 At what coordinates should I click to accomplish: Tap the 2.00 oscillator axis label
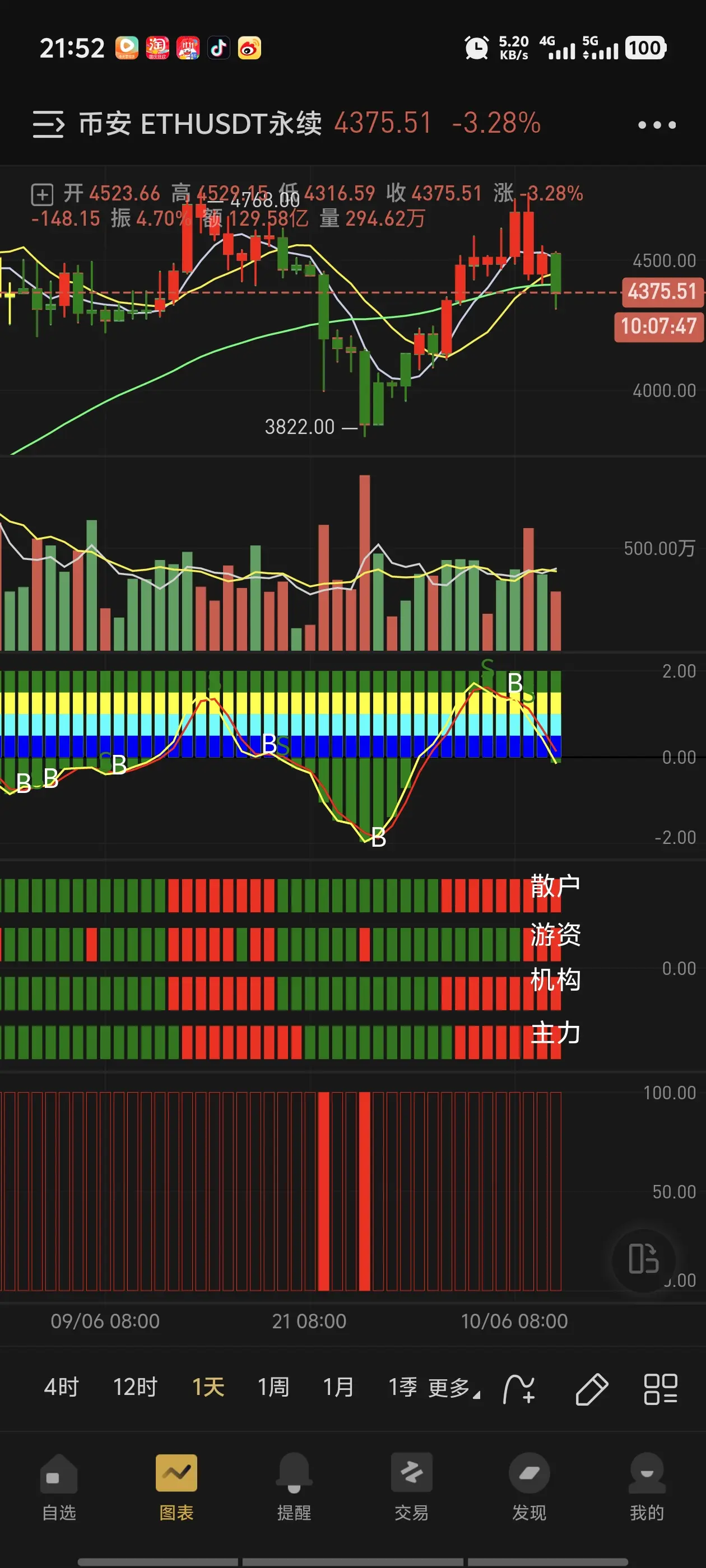pyautogui.click(x=679, y=671)
